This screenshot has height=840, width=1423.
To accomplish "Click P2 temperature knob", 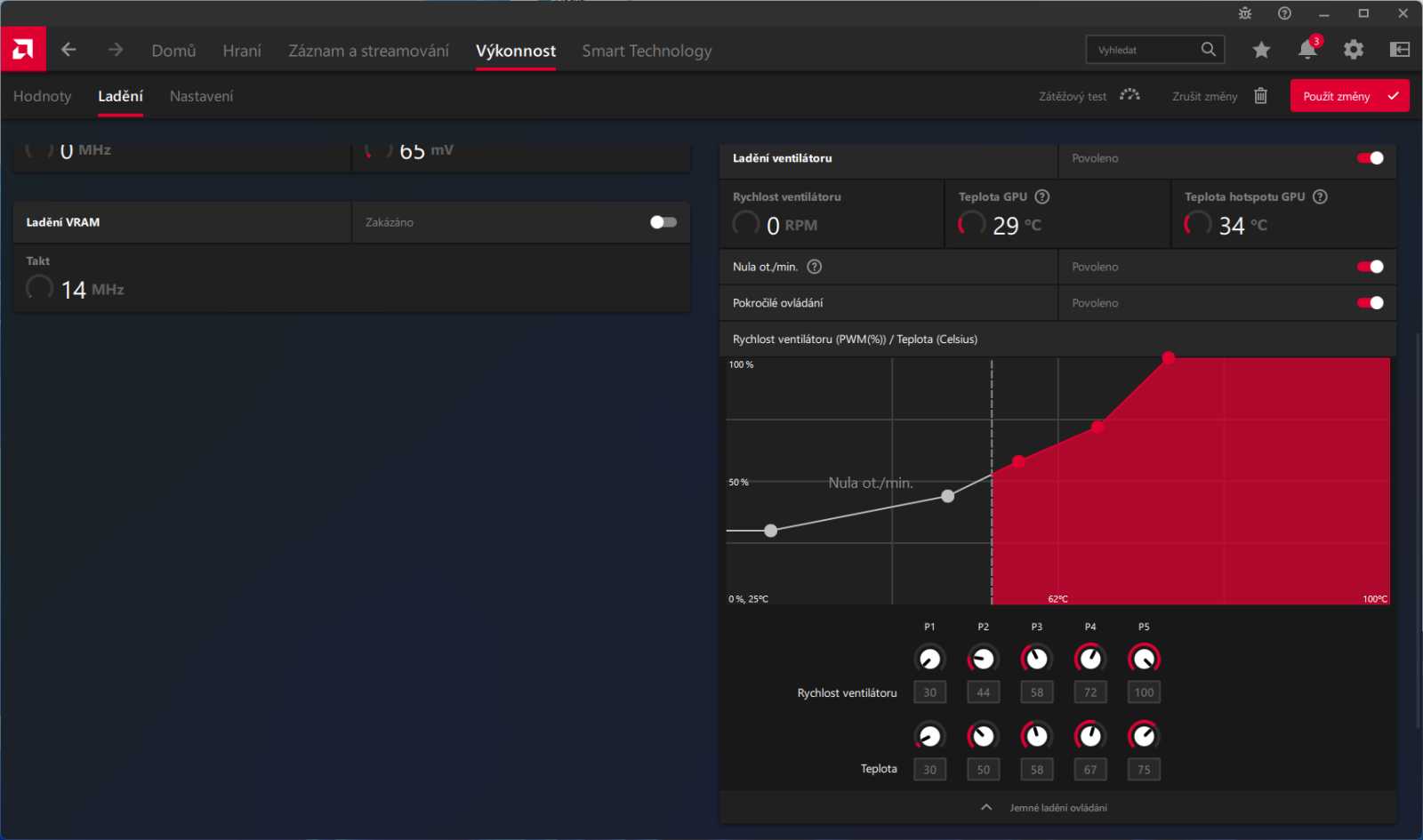I will click(x=983, y=736).
